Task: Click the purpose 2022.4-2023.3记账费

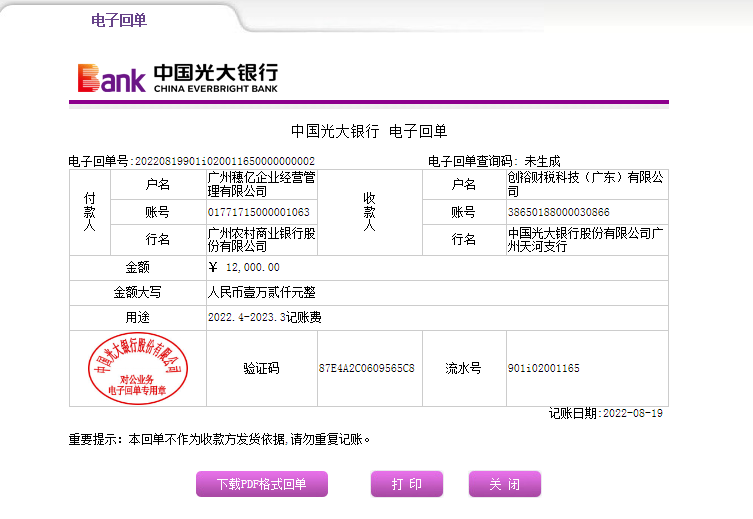Action: [x=265, y=317]
